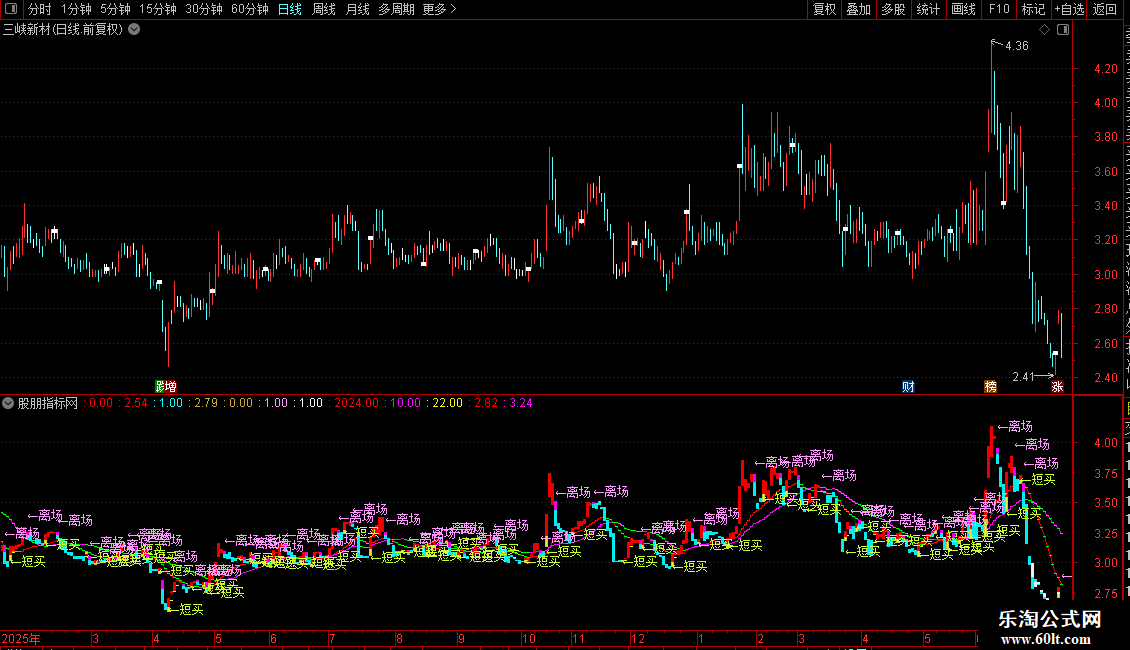Select the 1分钟 period tab
Image resolution: width=1130 pixels, height=650 pixels.
76,9
